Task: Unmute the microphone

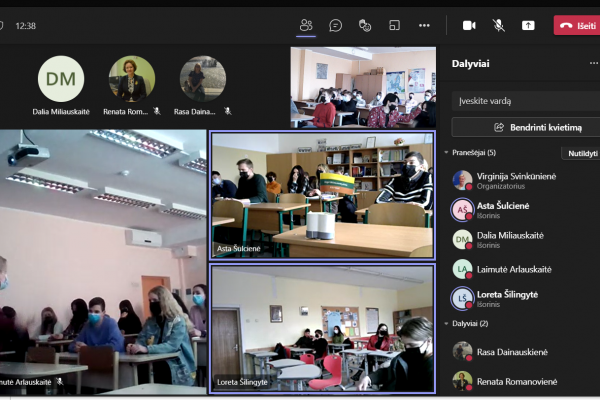Action: [498, 26]
